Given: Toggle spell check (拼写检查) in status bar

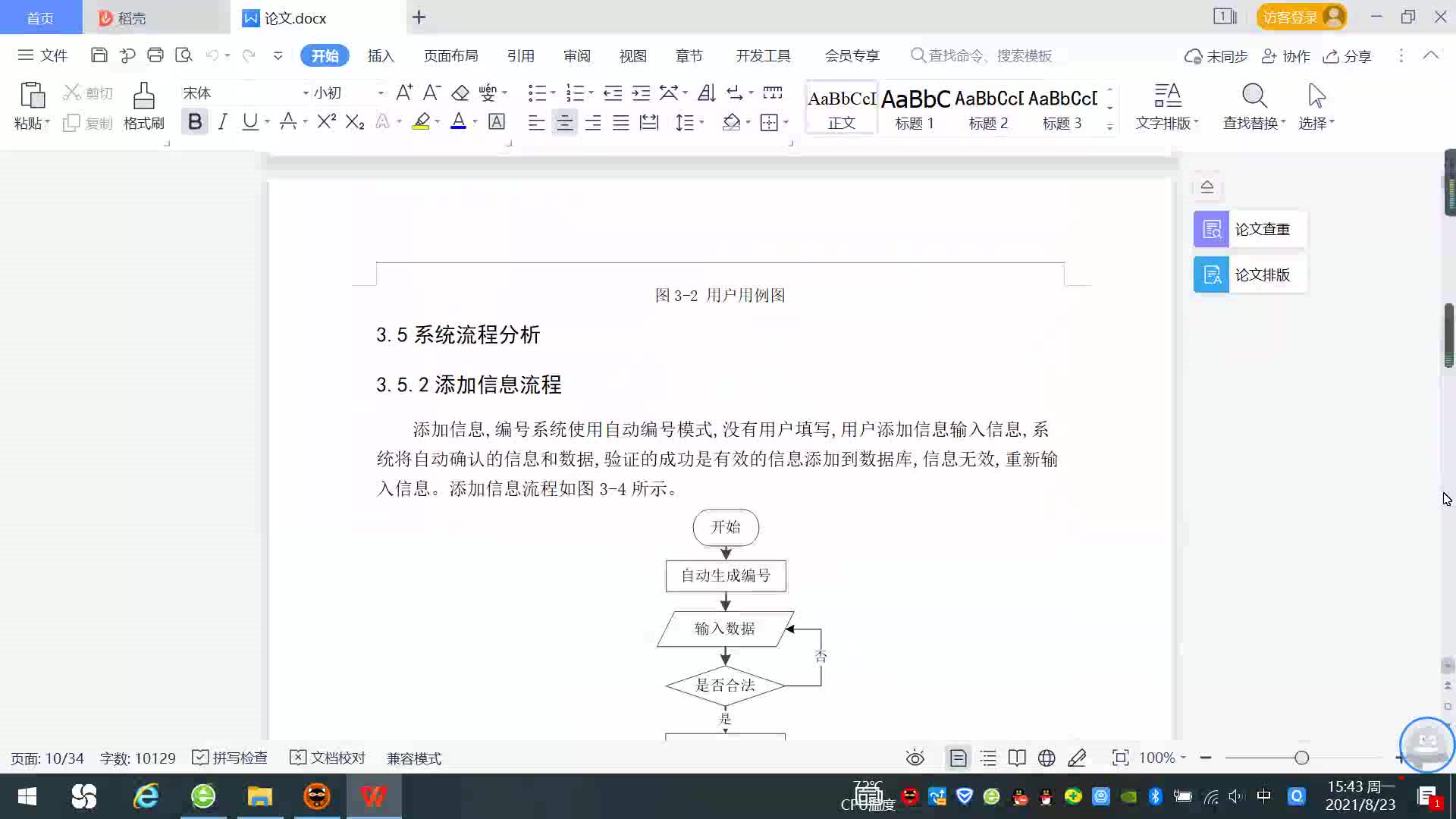Looking at the screenshot, I should 230,758.
